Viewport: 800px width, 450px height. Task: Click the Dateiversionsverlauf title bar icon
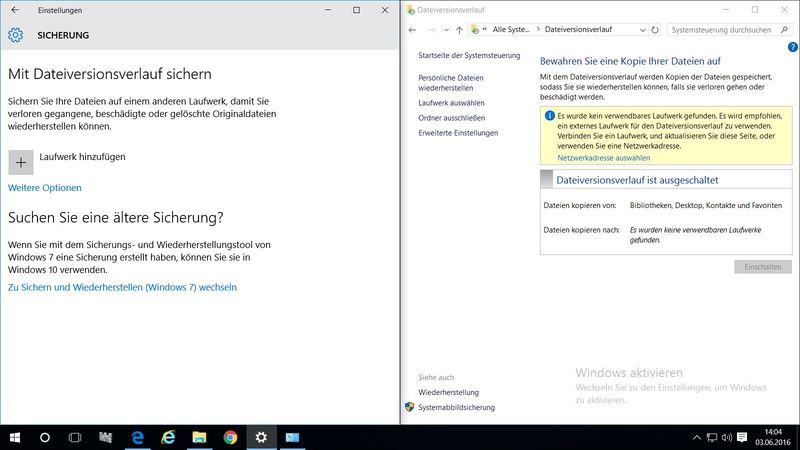pos(410,10)
